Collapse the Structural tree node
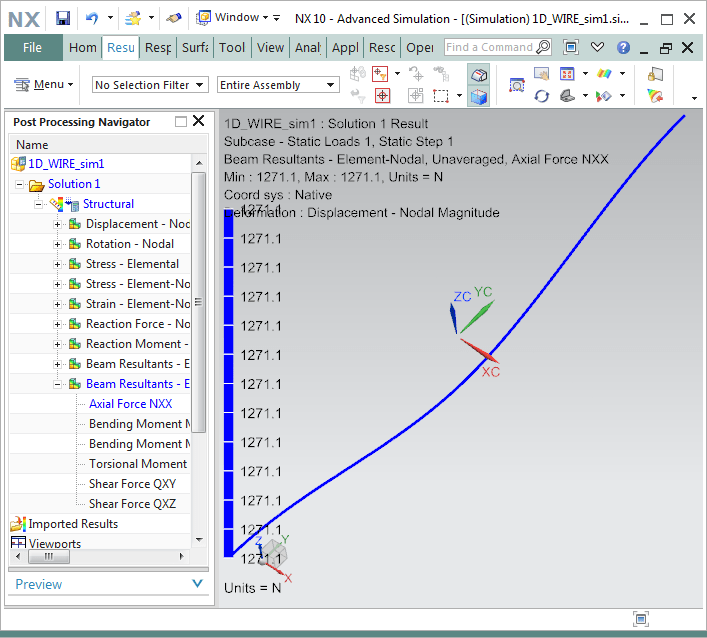The height and width of the screenshot is (638, 707). pos(38,204)
